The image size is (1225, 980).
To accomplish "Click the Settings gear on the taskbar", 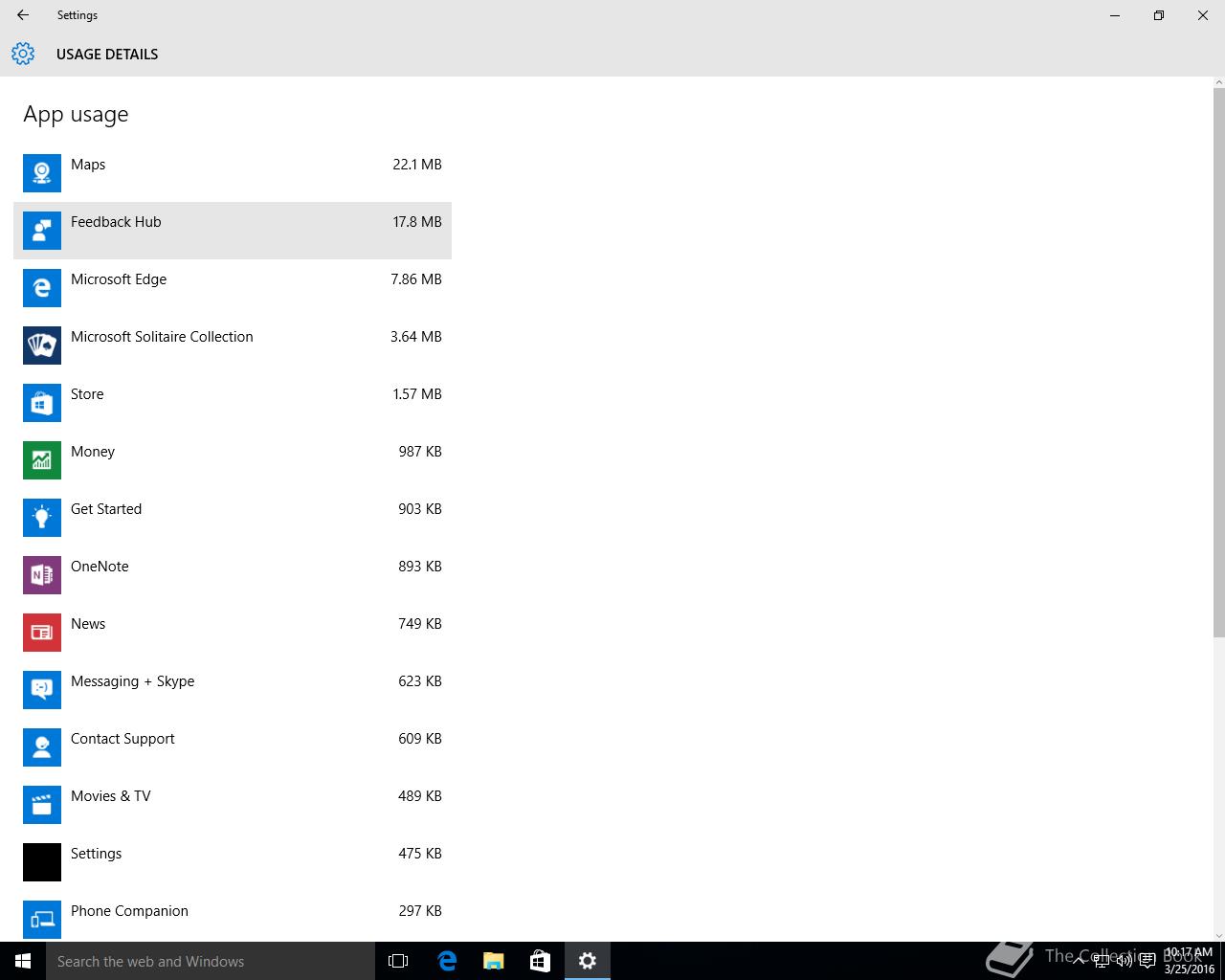I will tap(588, 961).
